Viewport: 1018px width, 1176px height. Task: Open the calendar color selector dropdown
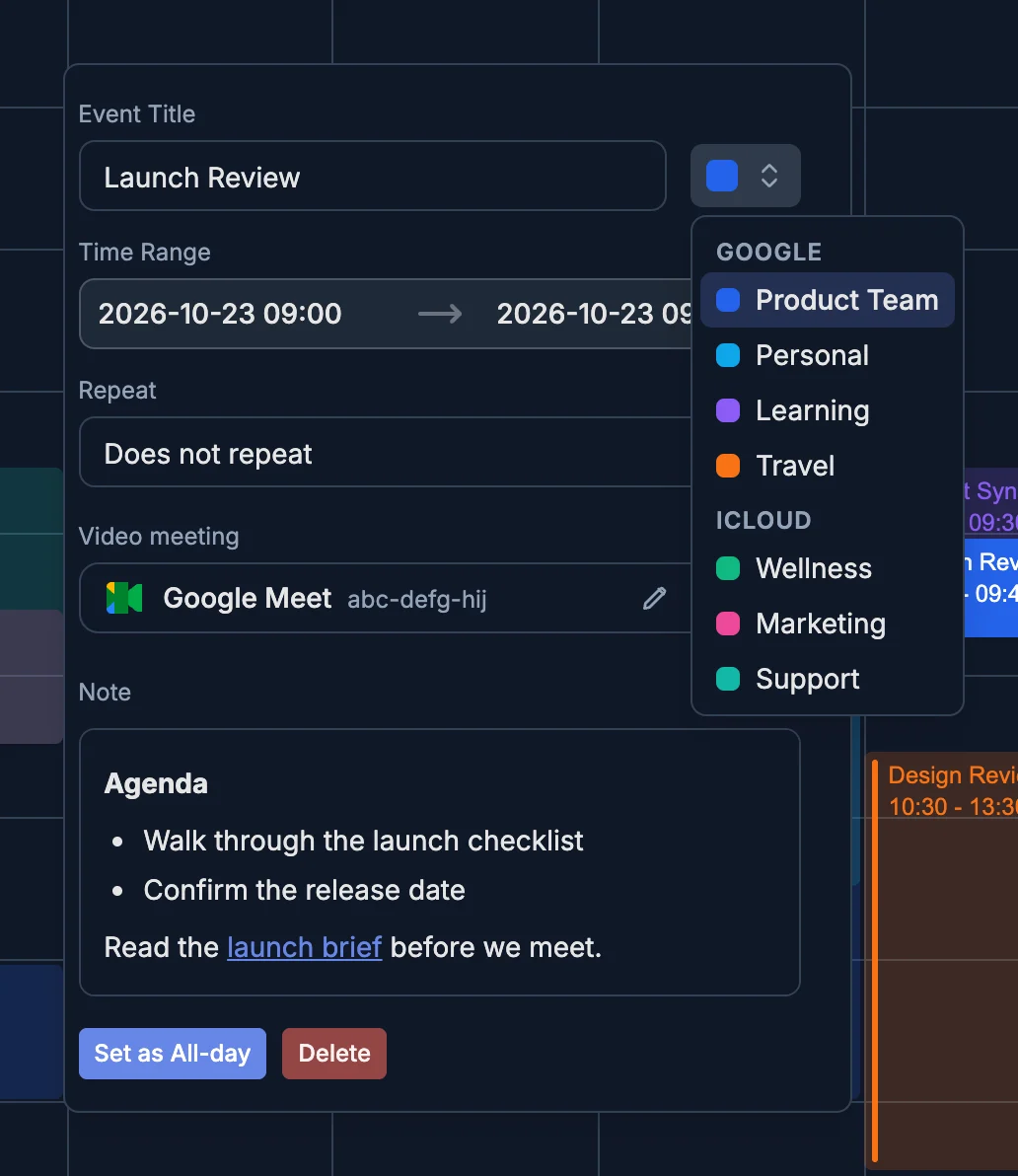(x=745, y=176)
